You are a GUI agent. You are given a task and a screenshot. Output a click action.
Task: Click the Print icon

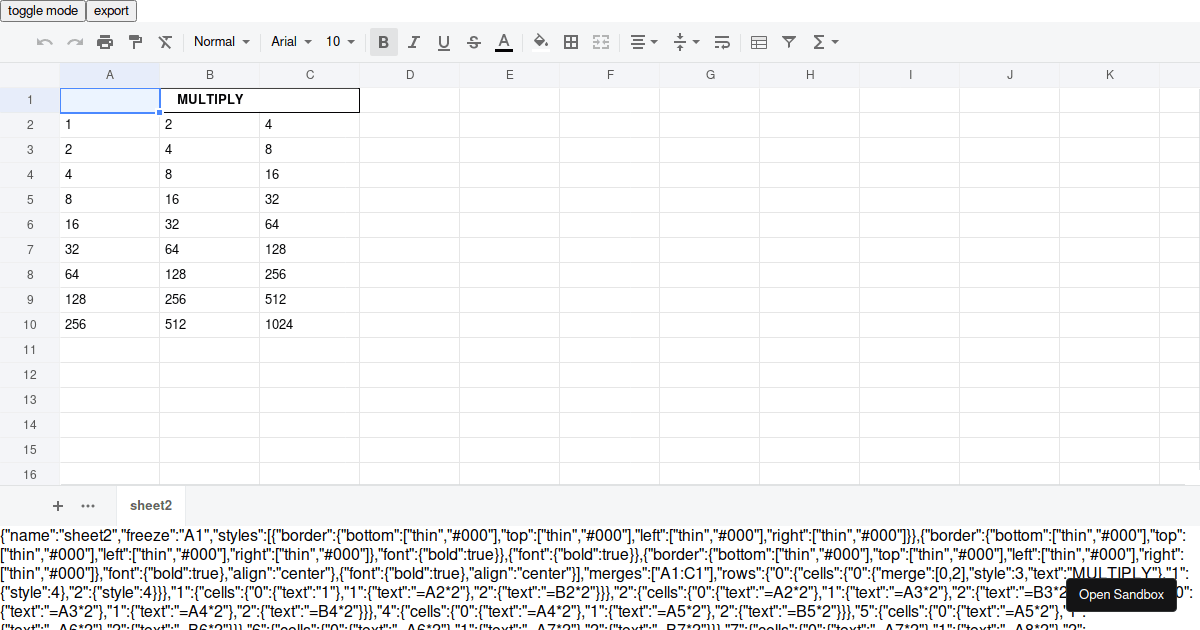104,41
